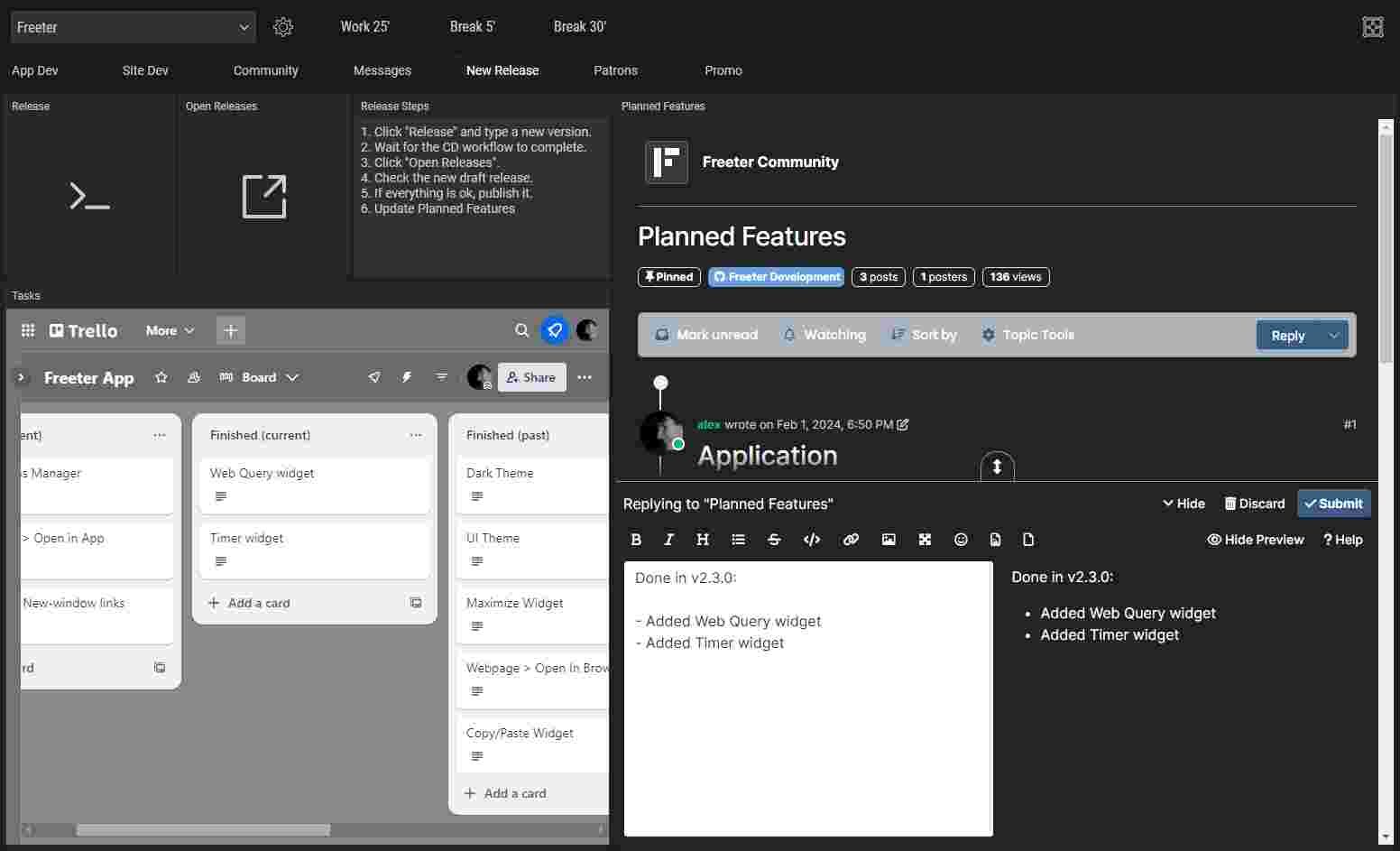The image size is (1400, 851).
Task: Click the Freeter Development category tag
Action: click(x=776, y=277)
